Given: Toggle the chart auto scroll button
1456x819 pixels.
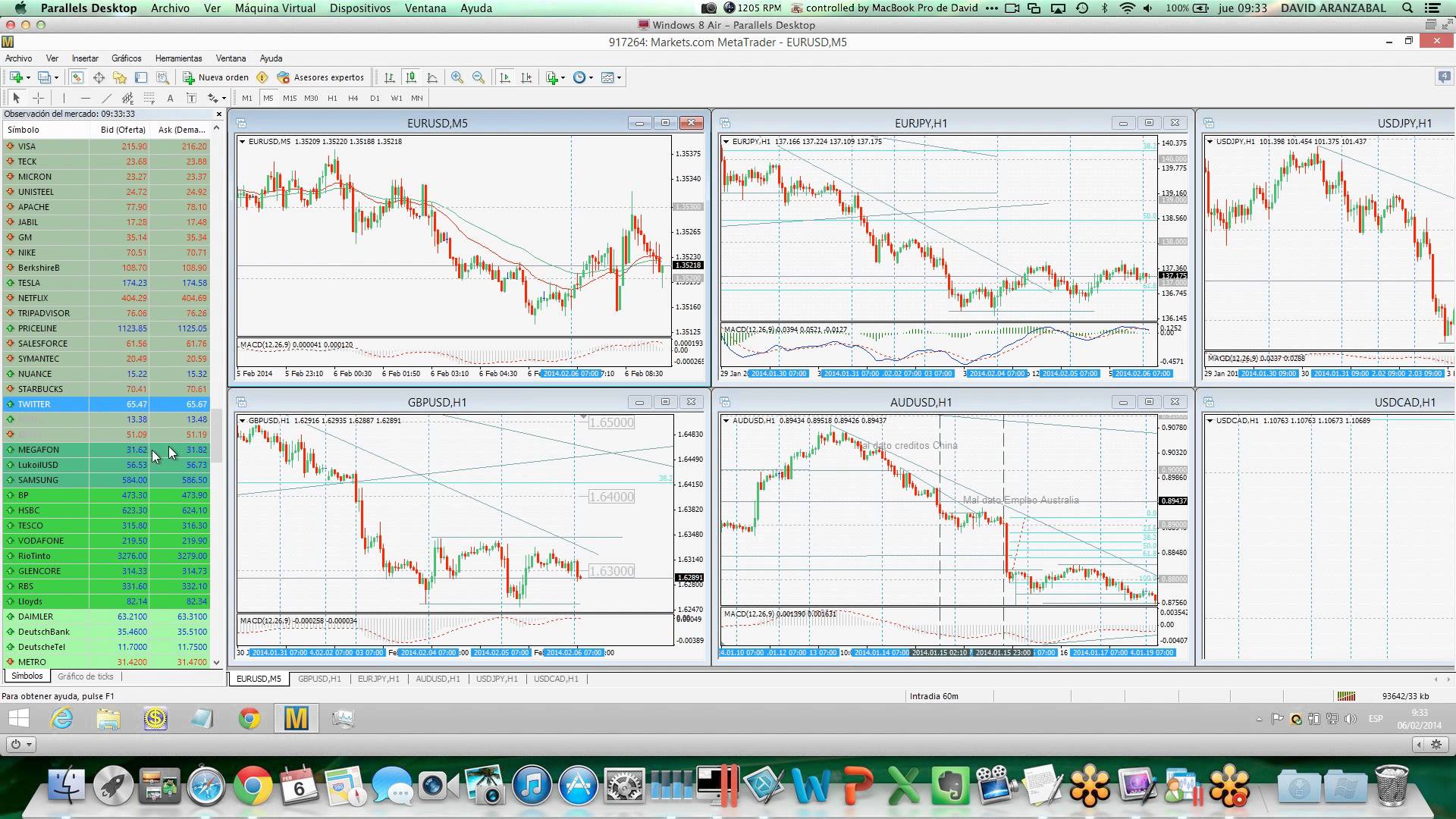Looking at the screenshot, I should [505, 77].
